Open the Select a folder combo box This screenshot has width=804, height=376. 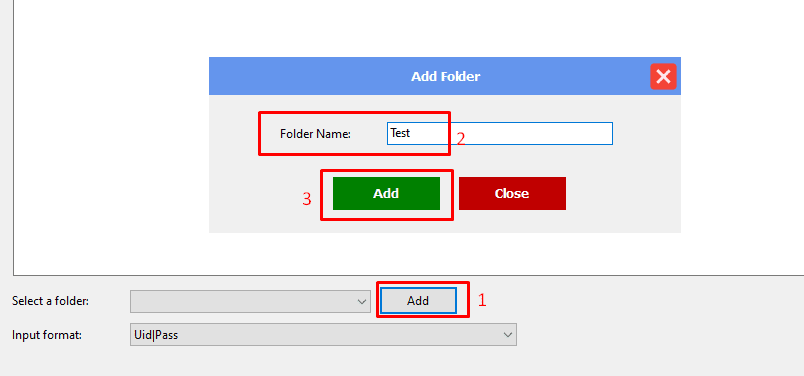pyautogui.click(x=250, y=301)
